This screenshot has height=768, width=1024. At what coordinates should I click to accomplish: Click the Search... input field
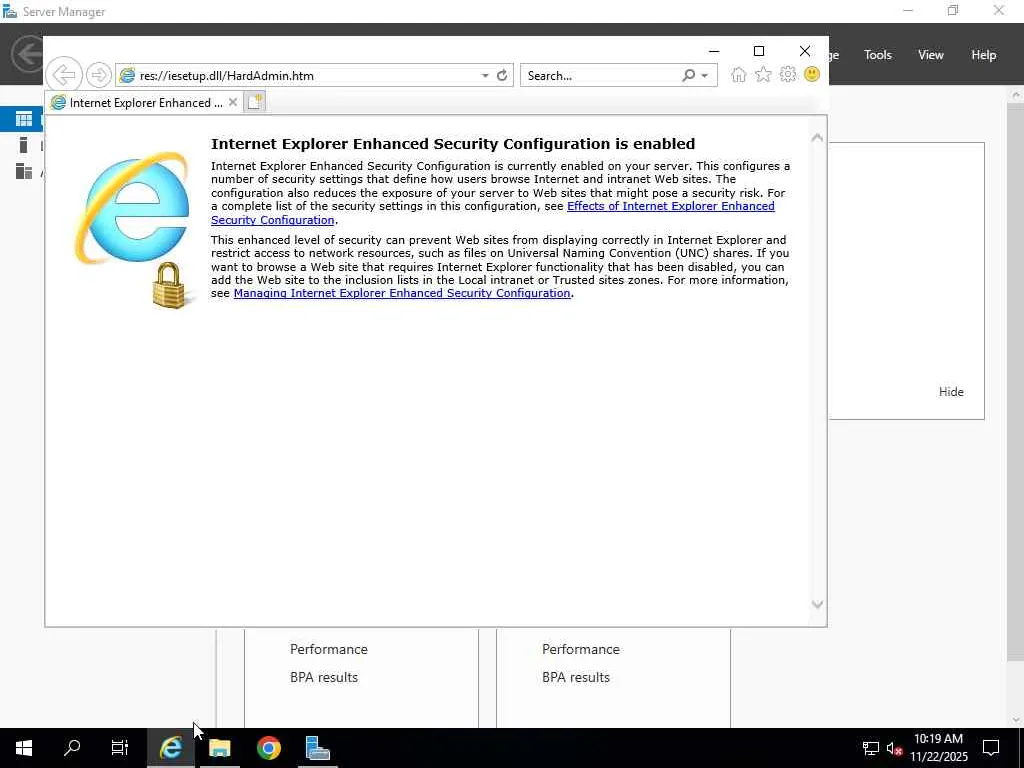pos(601,76)
